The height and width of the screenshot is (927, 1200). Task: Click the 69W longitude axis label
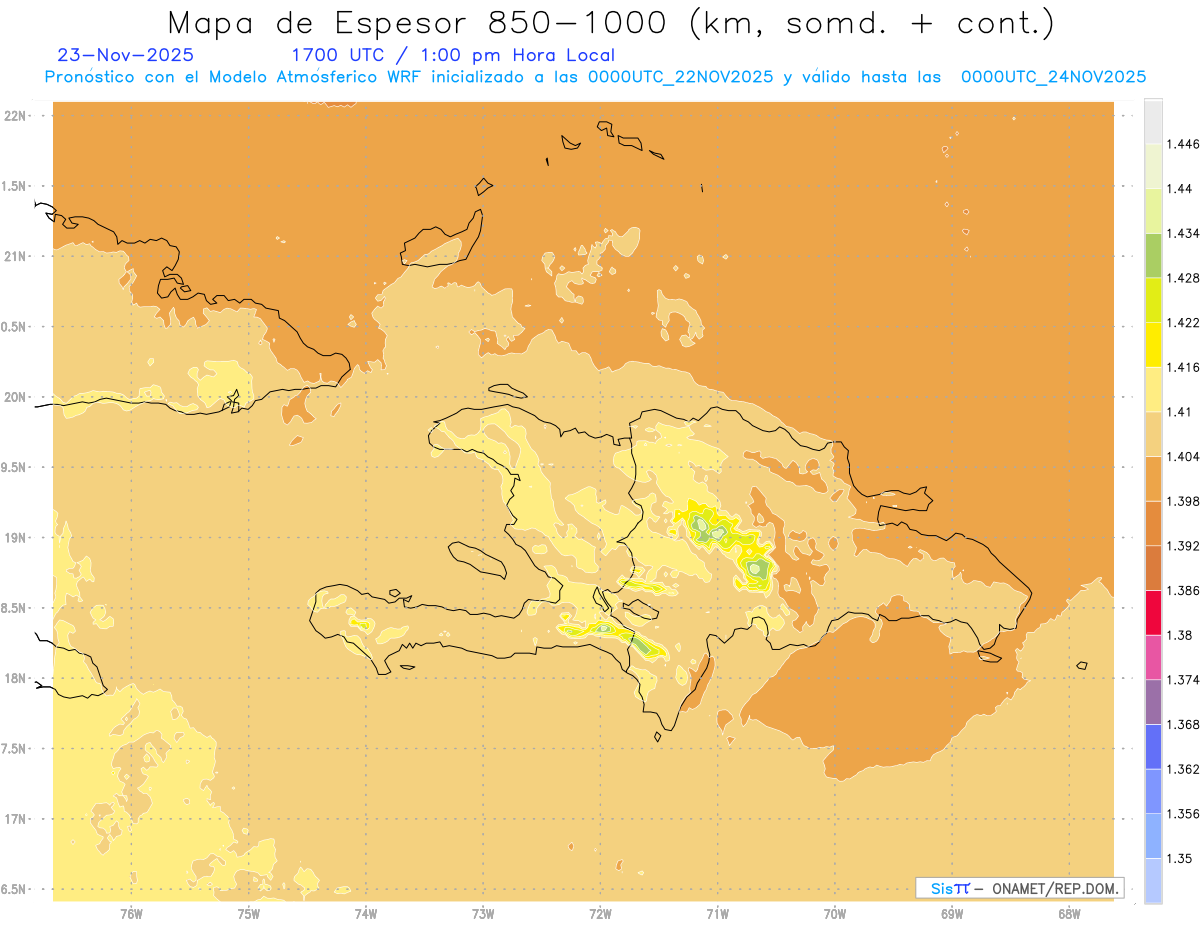[x=952, y=913]
